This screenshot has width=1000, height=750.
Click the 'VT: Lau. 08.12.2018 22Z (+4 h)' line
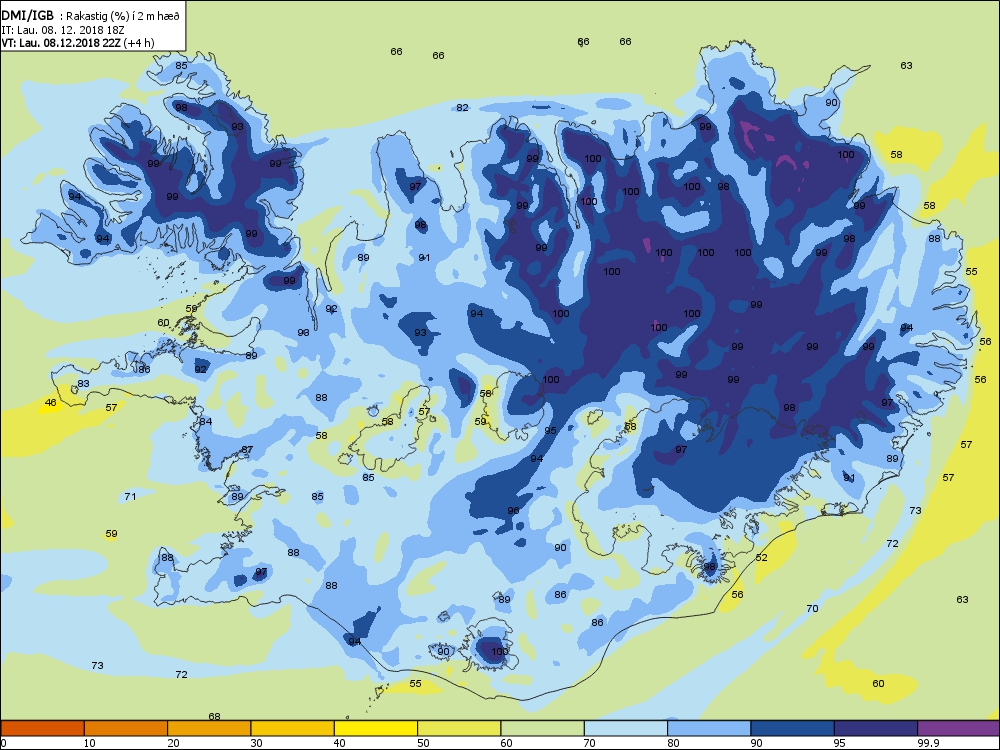[78, 43]
